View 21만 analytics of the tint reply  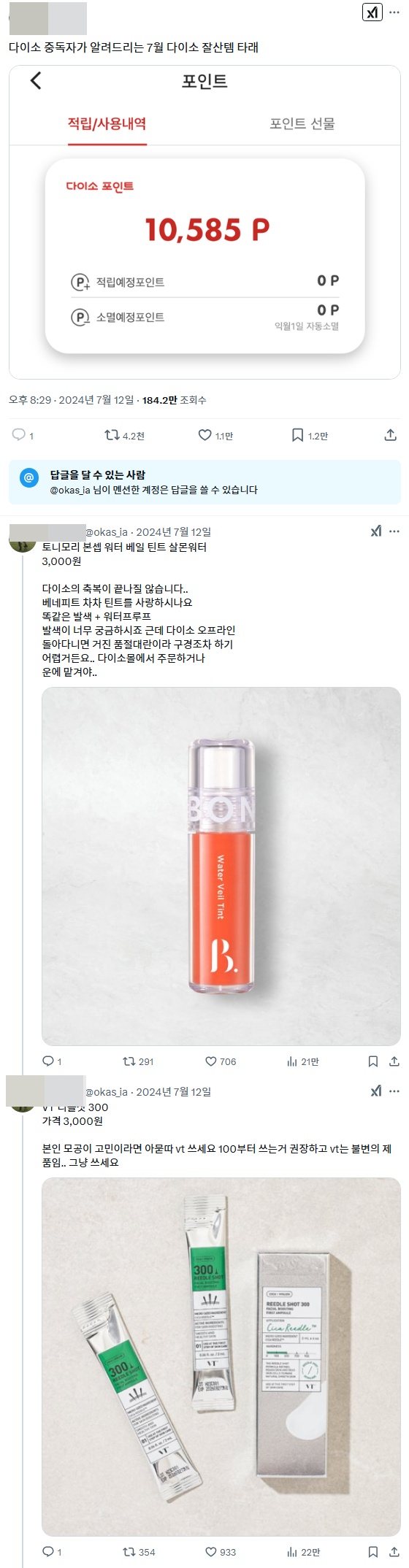[302, 1061]
